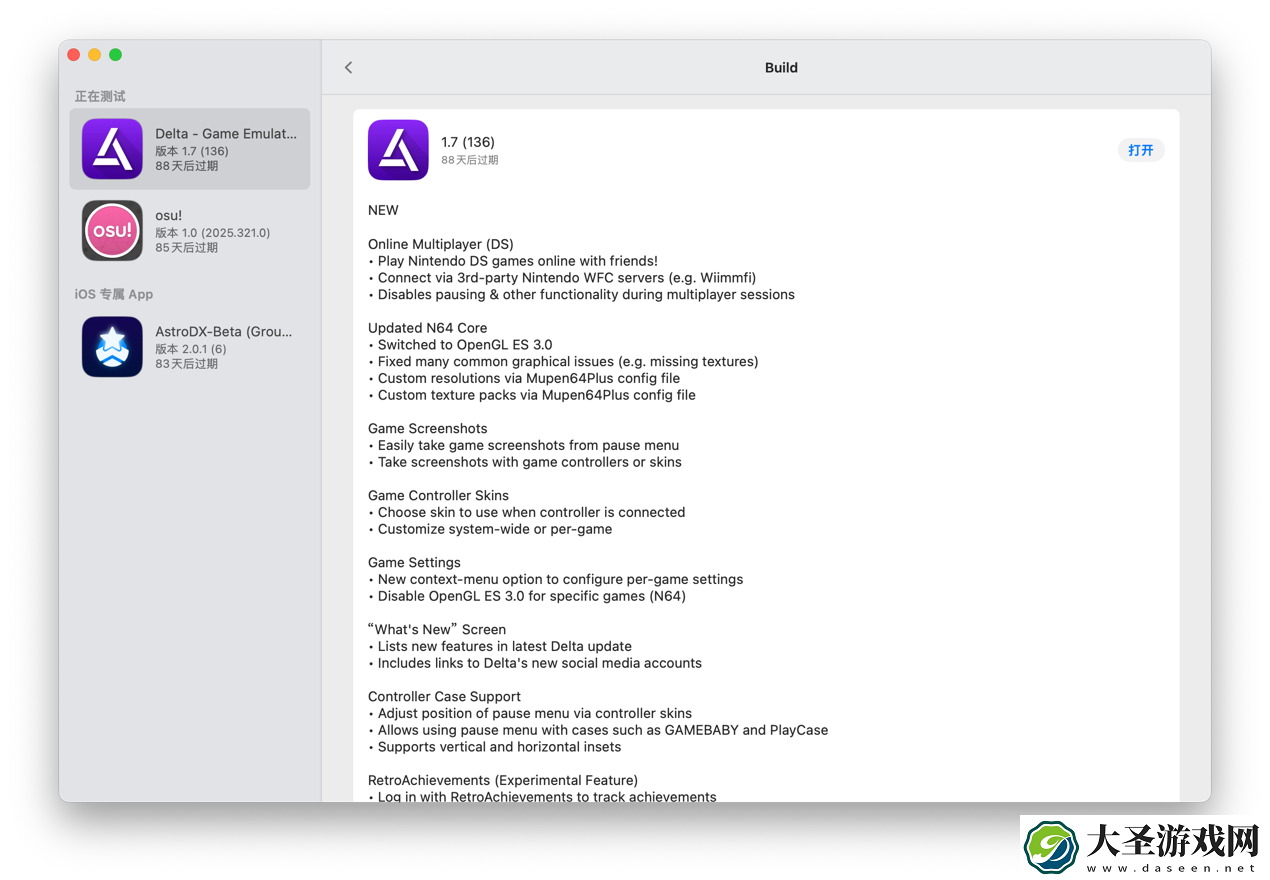The image size is (1270, 880).
Task: Click 版本 2.0.1 (6) under AstroDX
Action: coord(191,349)
